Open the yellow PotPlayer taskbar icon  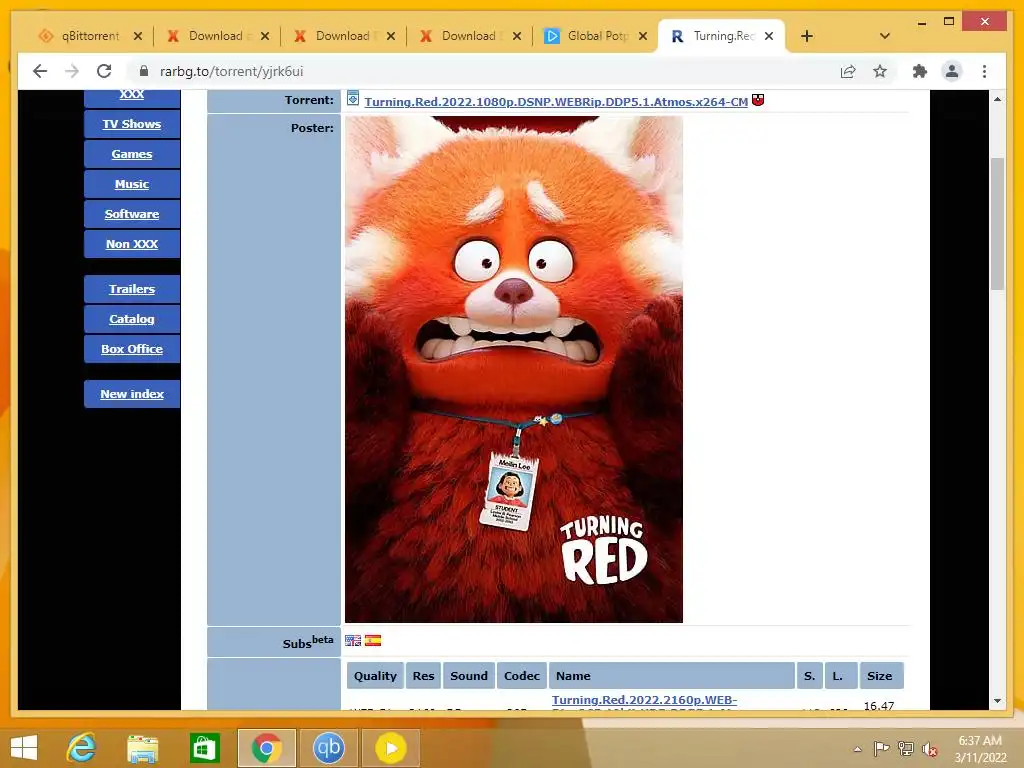[x=391, y=748]
